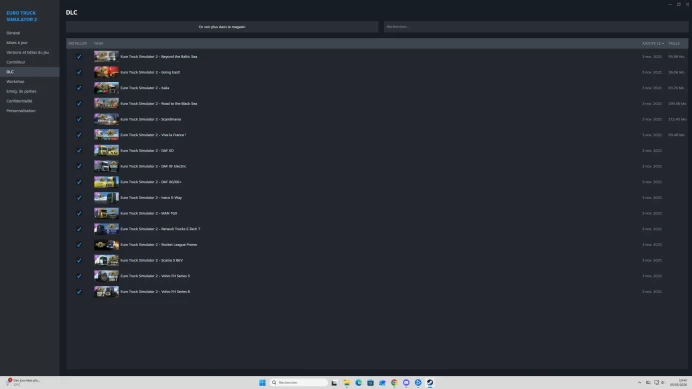
Task: Click Euro Truck Simulator 2 - Vive la France ! text
Action: tap(153, 135)
